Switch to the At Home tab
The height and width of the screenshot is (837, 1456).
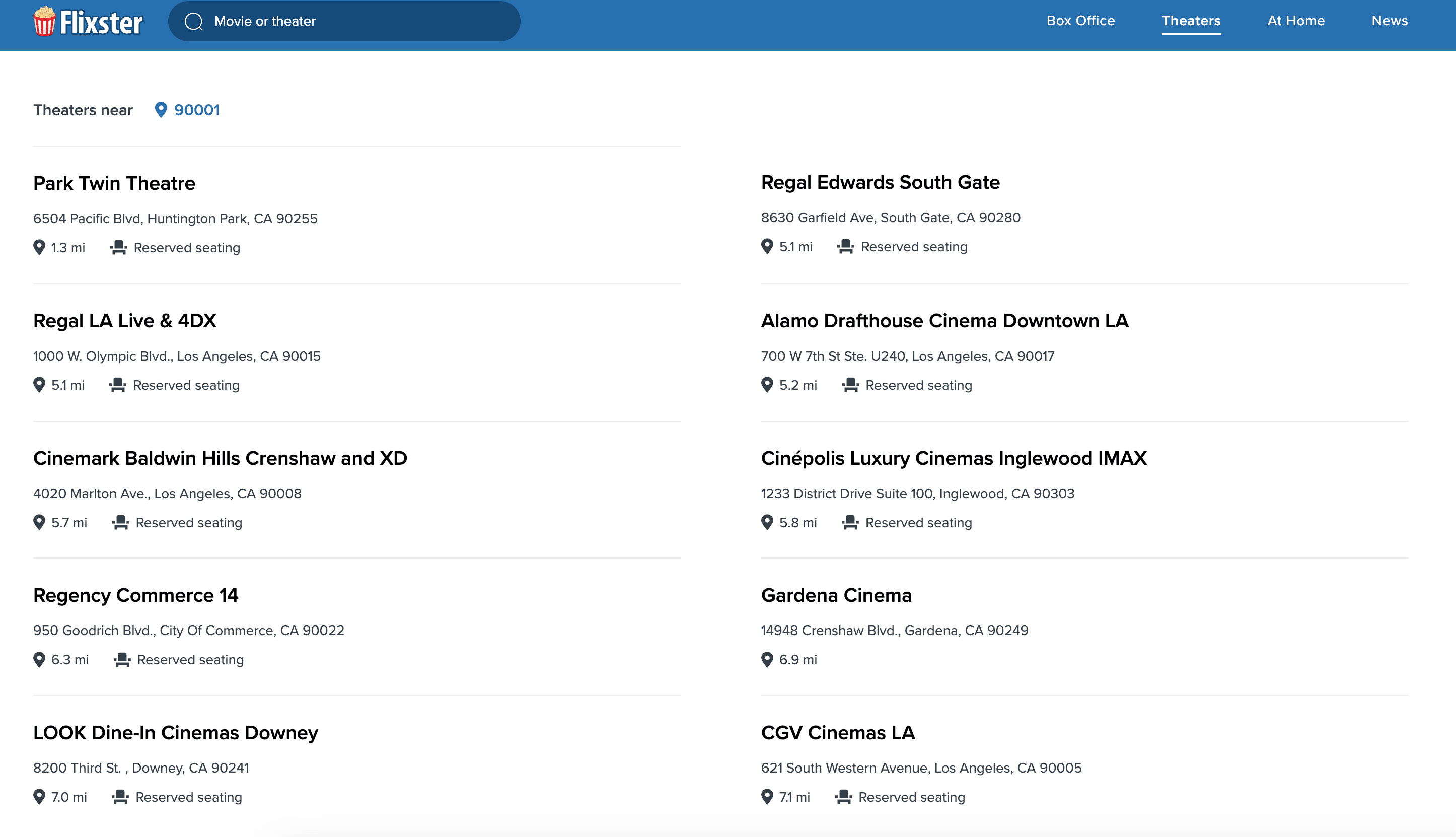point(1296,21)
